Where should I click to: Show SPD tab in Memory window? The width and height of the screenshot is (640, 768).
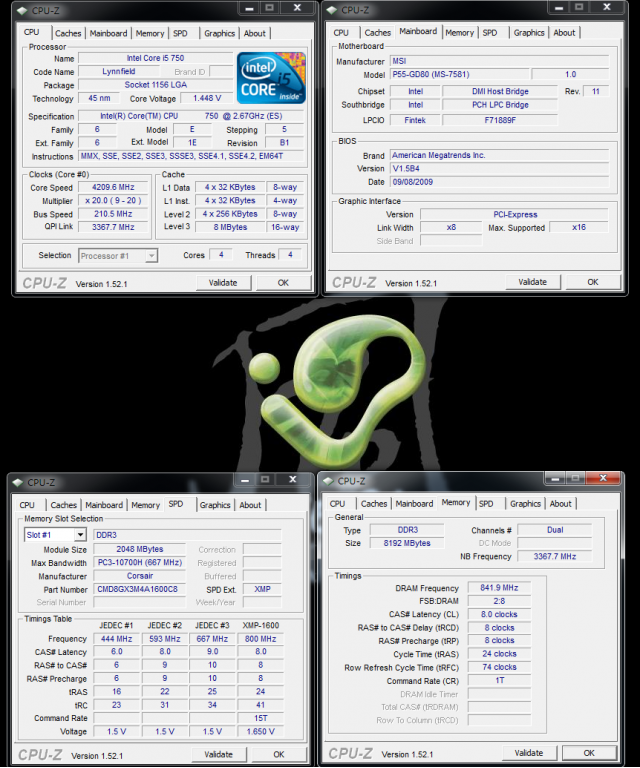coord(486,504)
